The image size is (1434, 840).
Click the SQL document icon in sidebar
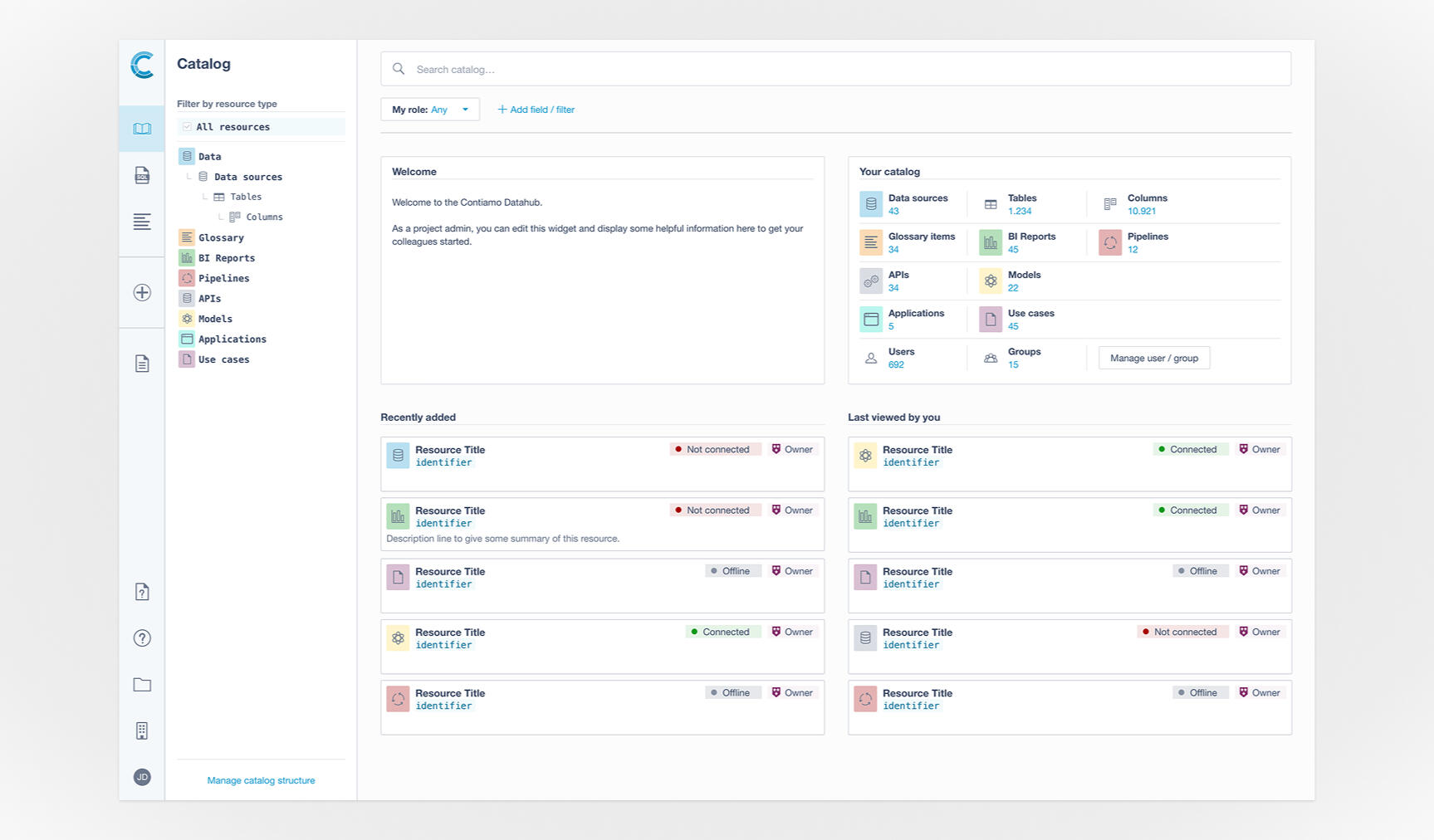coord(142,176)
